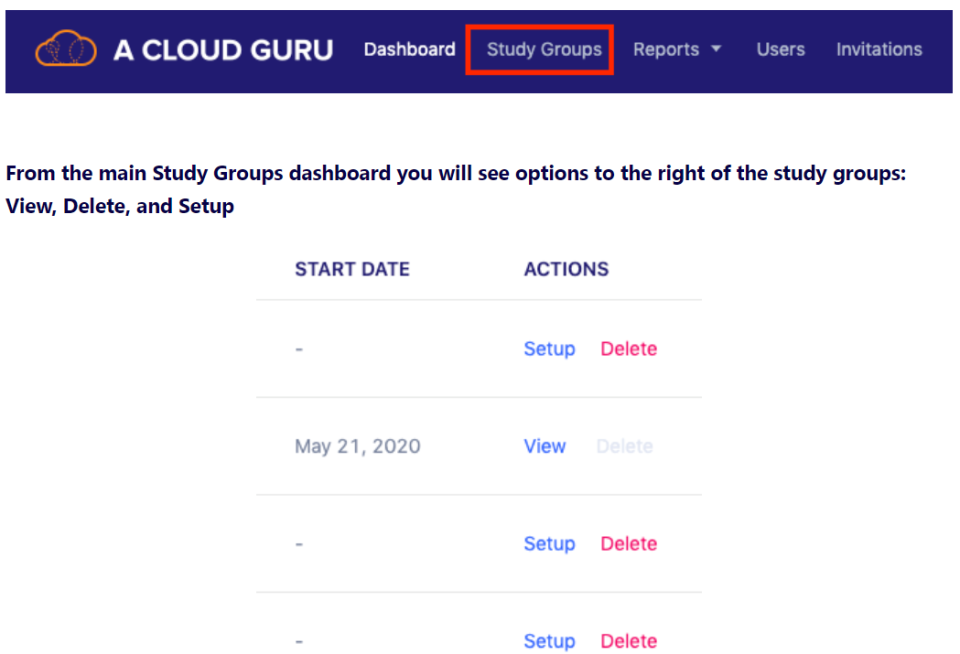
Task: Delete the first study group
Action: pos(628,348)
